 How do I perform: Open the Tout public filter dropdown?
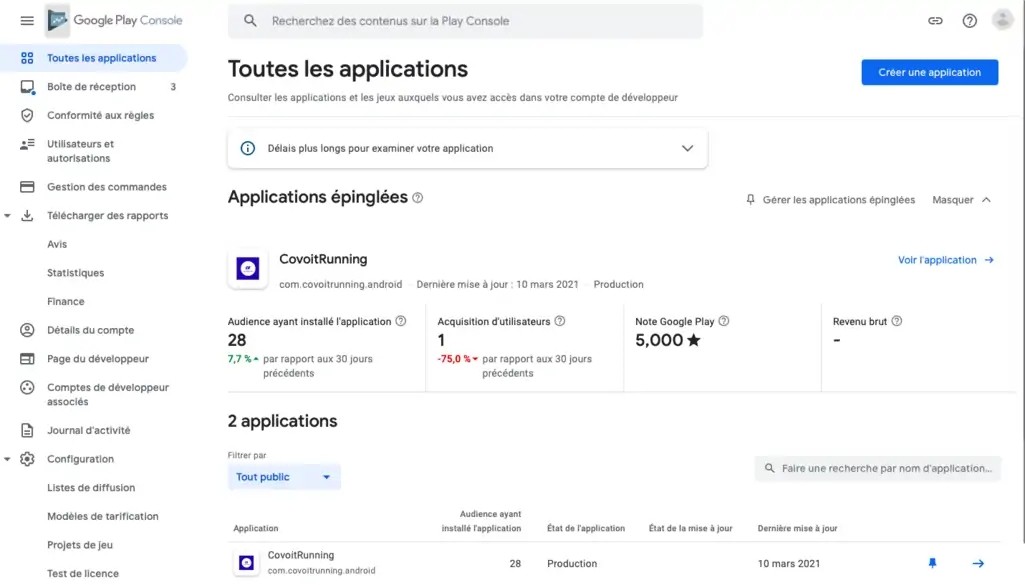tap(283, 477)
